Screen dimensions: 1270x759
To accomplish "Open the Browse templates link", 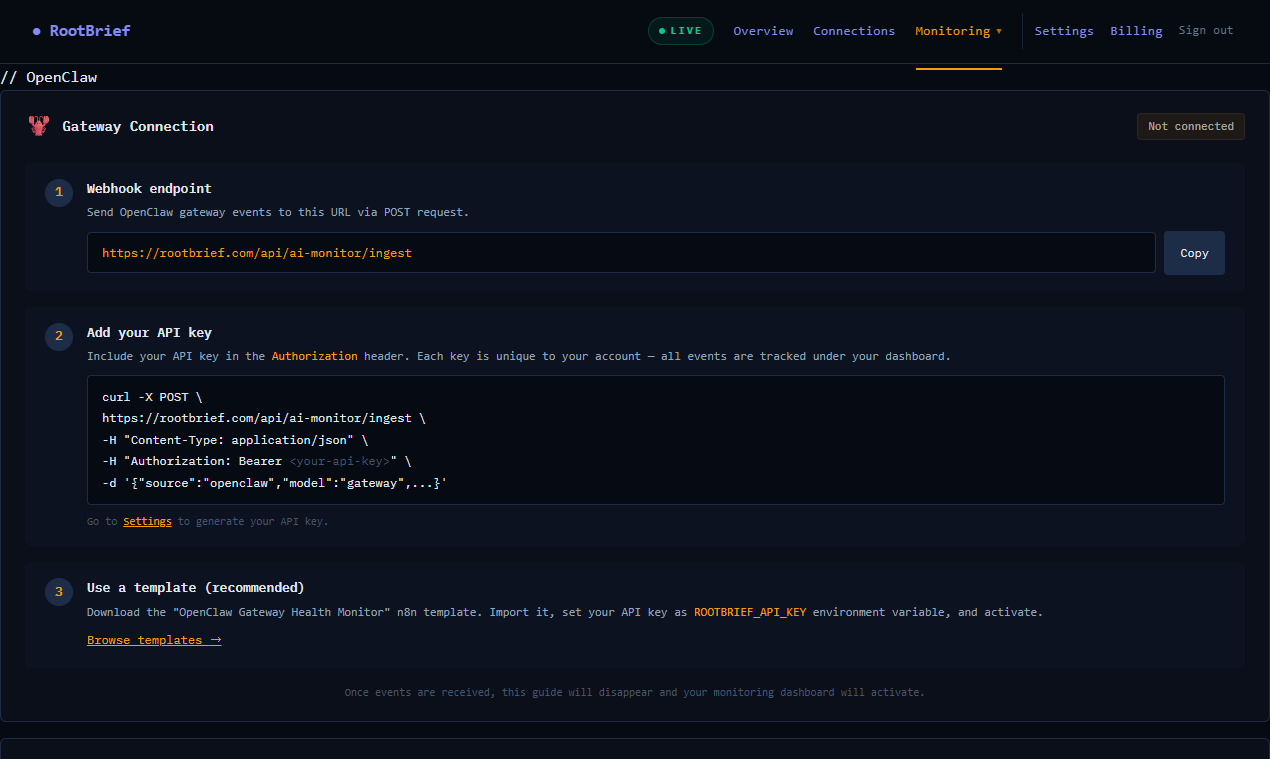I will pyautogui.click(x=154, y=640).
